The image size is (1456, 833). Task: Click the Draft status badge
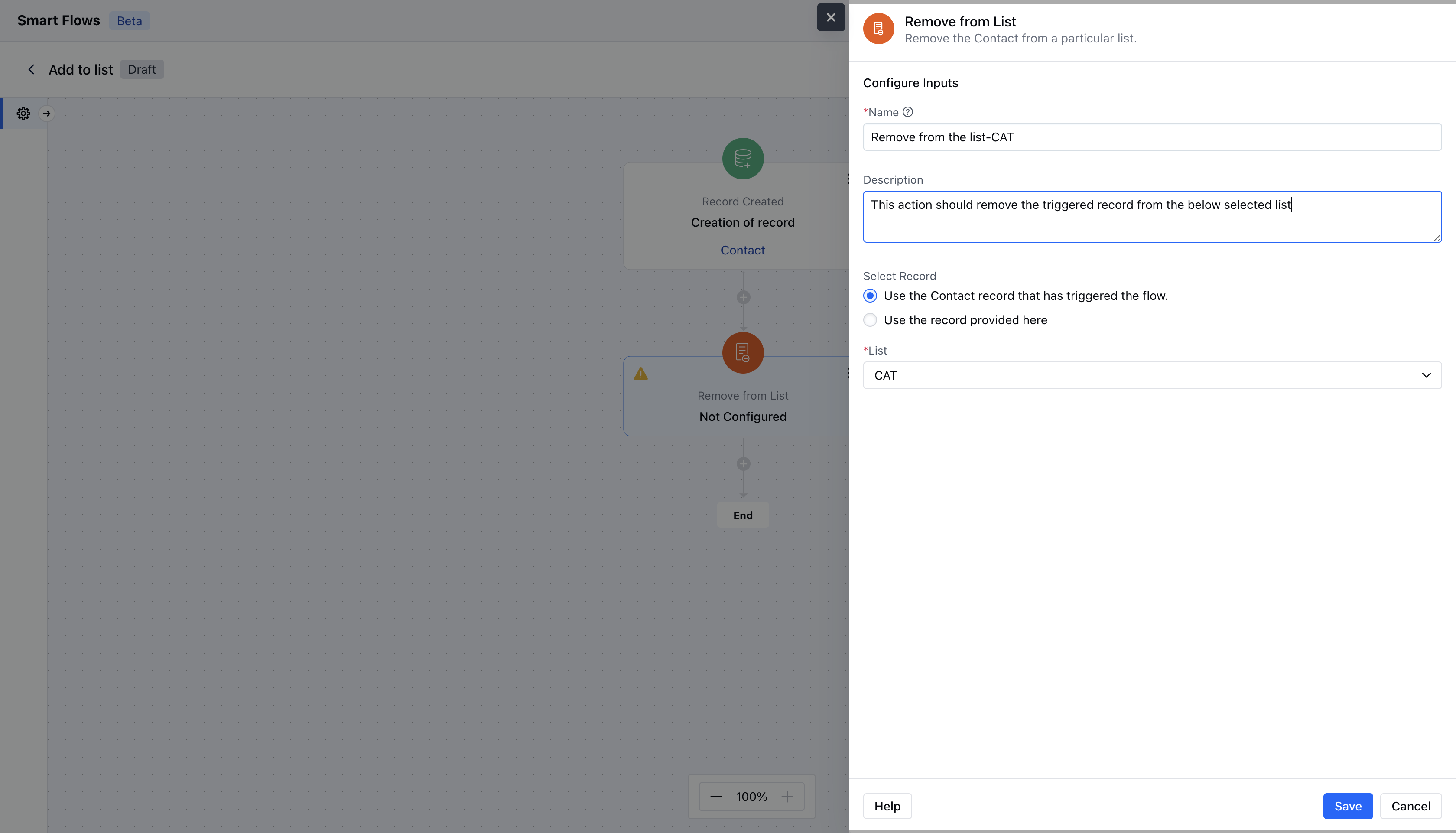coord(141,68)
